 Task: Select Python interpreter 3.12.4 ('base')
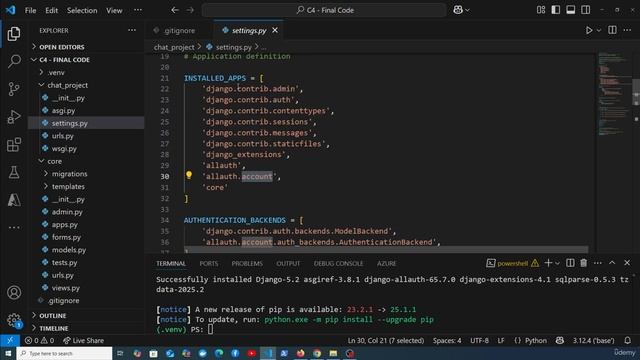coord(593,340)
